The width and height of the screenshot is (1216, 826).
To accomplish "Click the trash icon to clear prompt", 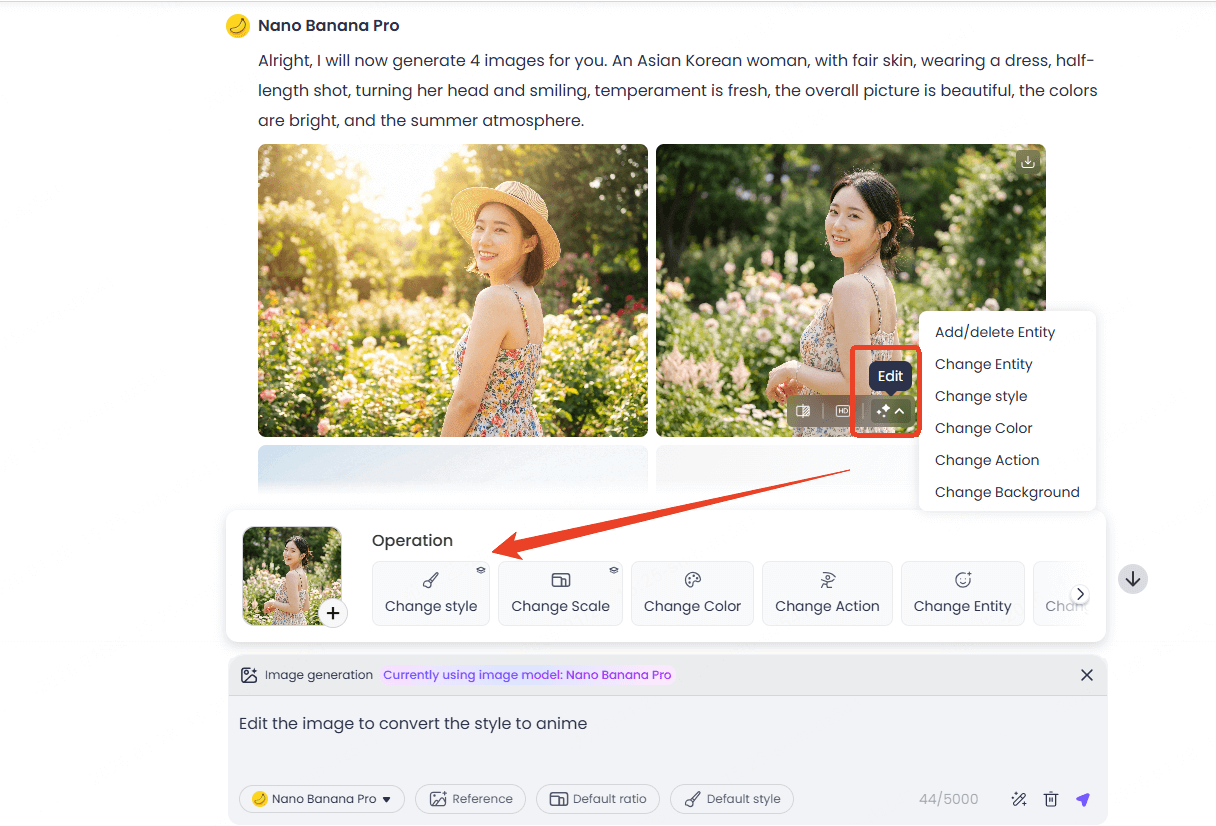I will pos(1051,799).
